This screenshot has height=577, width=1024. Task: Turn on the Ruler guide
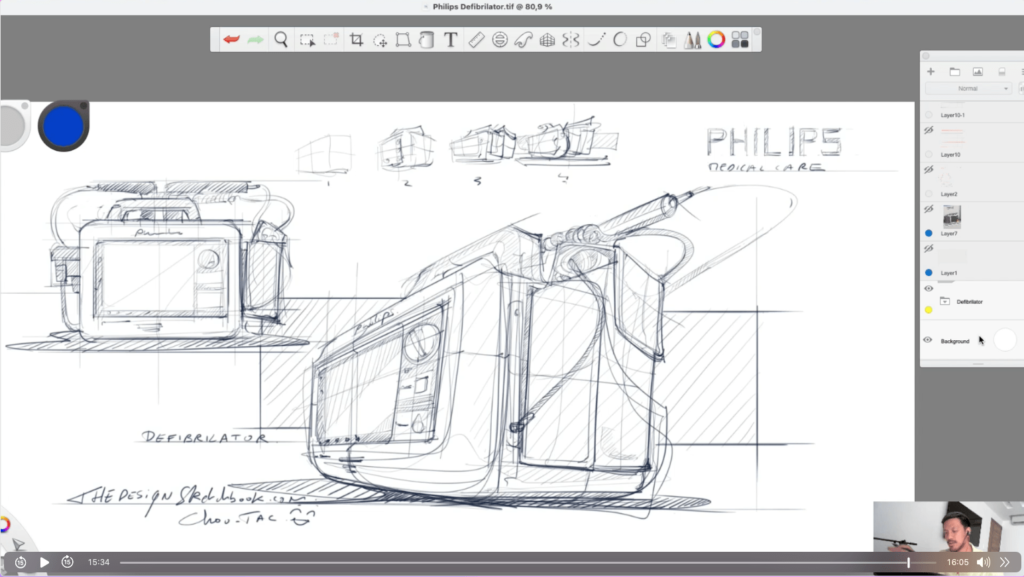(476, 40)
